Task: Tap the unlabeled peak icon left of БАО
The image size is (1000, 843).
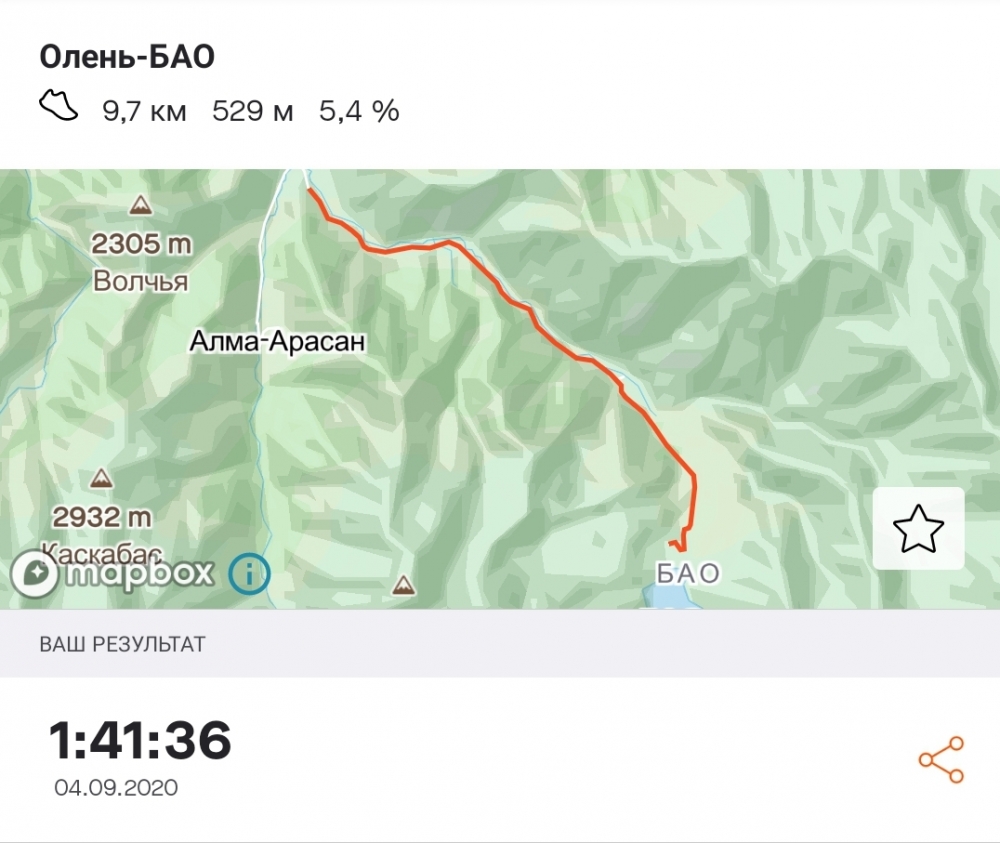Action: point(404,584)
